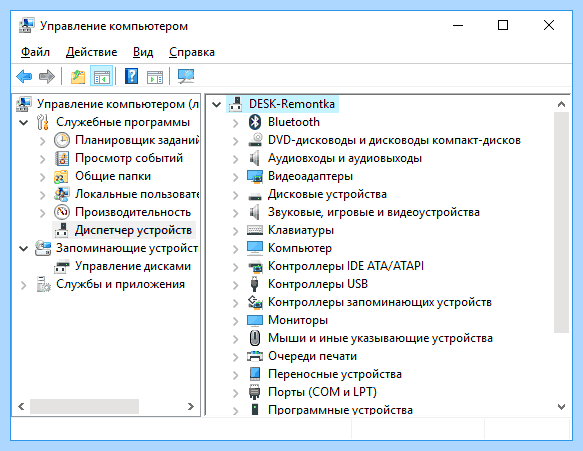Select Мыши и иные указывающие устройства text

pos(380,338)
